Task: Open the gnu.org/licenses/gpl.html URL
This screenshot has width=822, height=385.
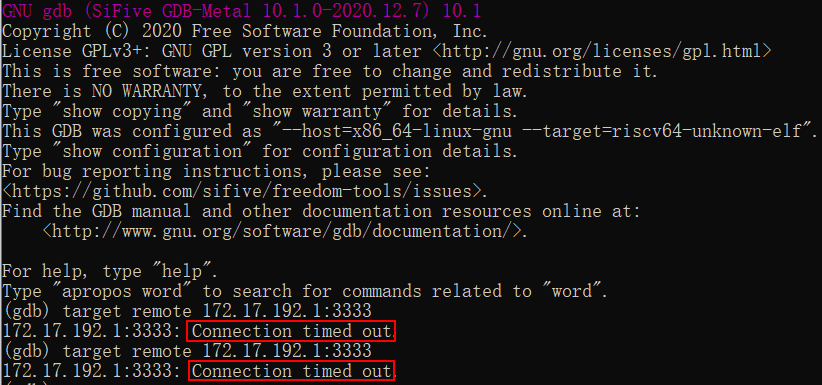Action: click(x=603, y=51)
